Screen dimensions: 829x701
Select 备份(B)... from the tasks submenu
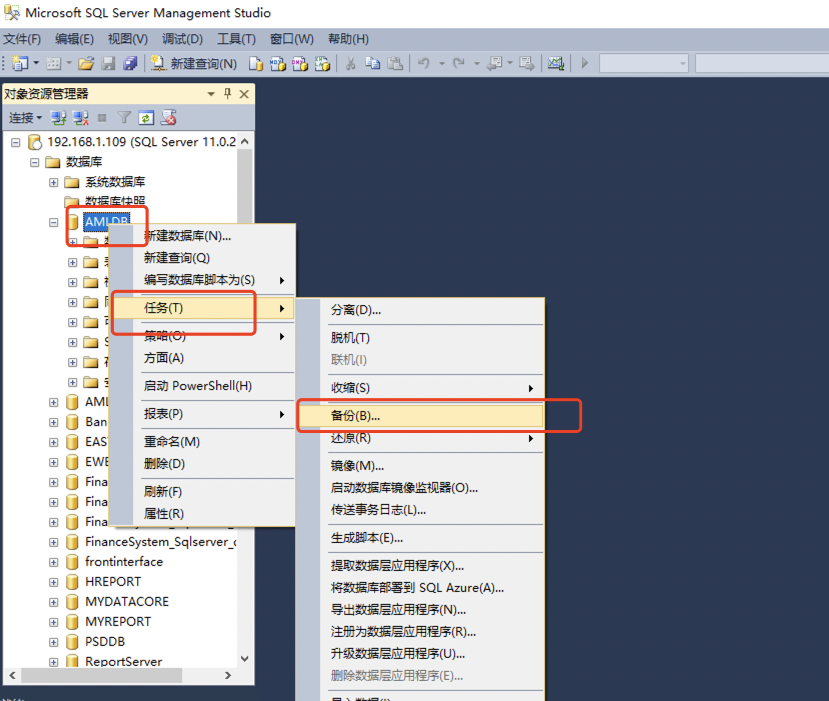[x=356, y=415]
